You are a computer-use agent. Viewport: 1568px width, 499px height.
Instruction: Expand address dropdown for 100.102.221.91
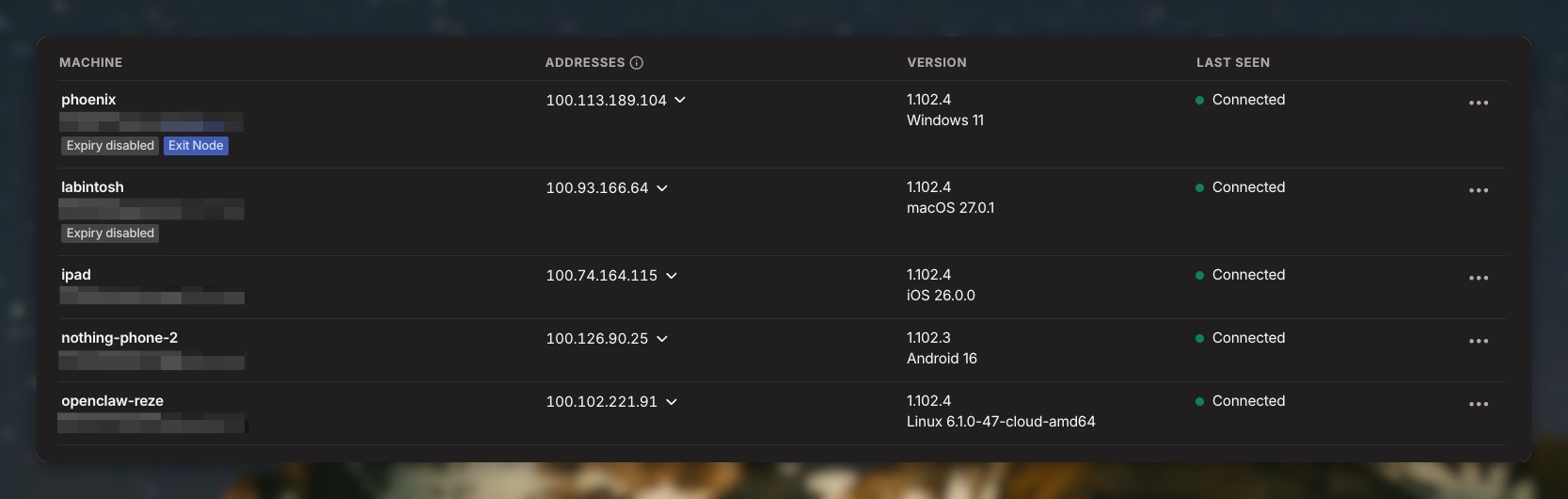[672, 402]
